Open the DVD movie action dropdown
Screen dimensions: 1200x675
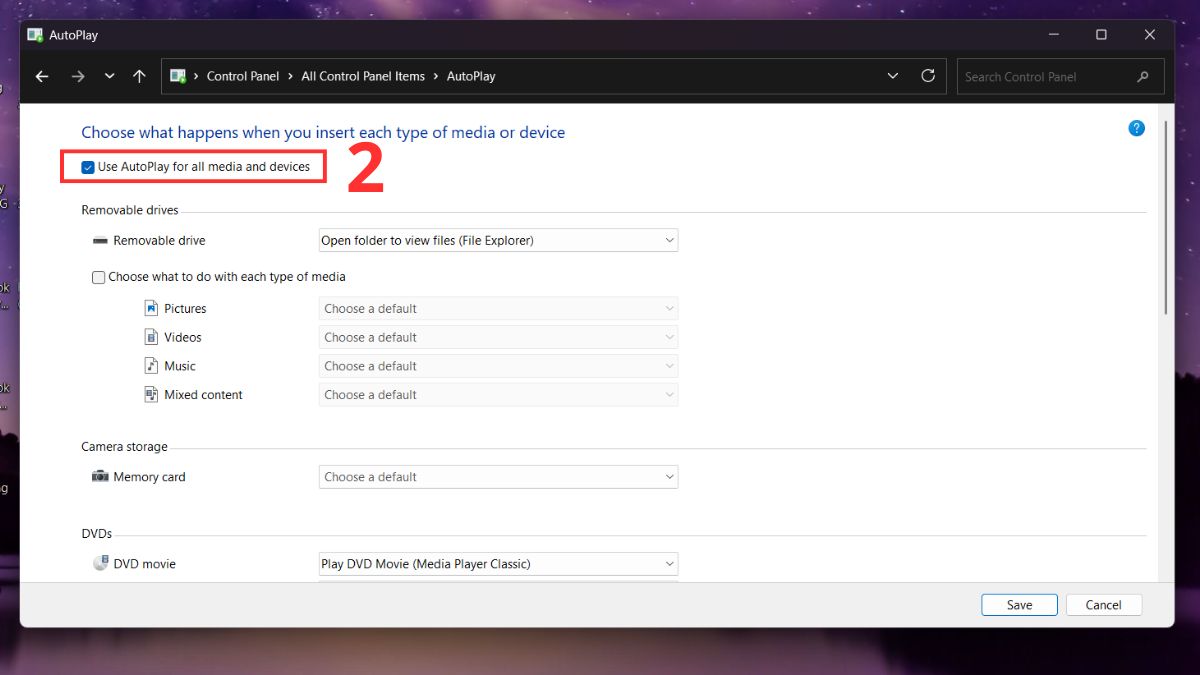tap(498, 564)
